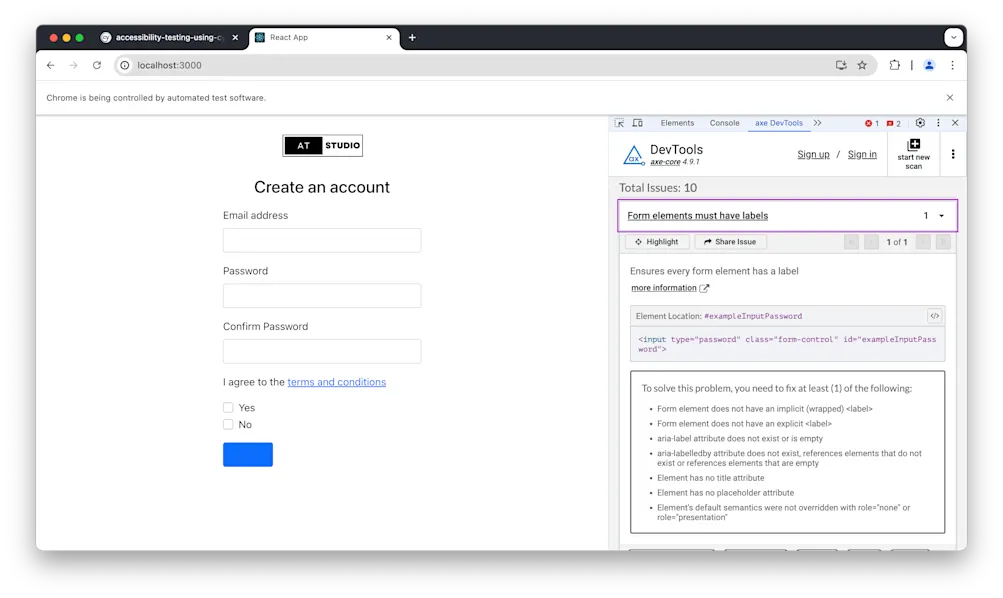1003x598 pixels.
Task: Click the Share Issue button
Action: pyautogui.click(x=730, y=242)
